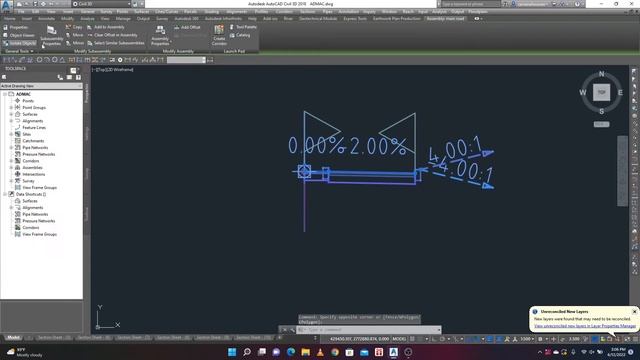
Task: Switch to the Model layout tab
Action: click(x=13, y=338)
